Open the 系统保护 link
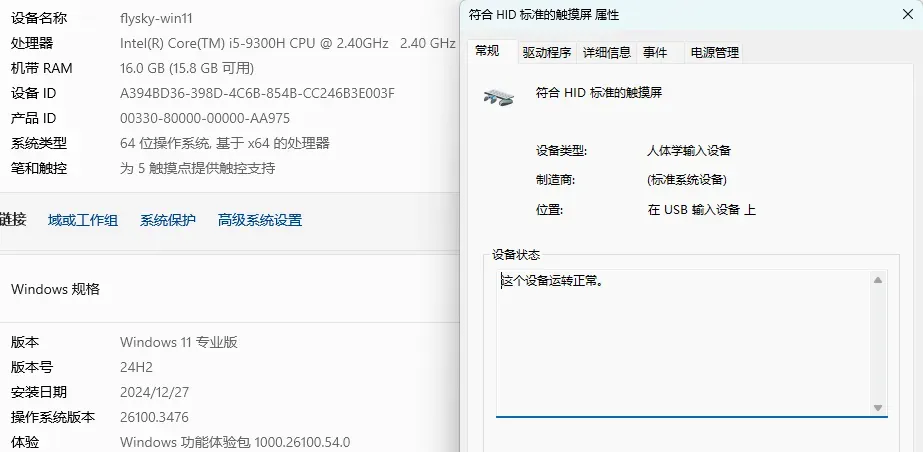The height and width of the screenshot is (452, 923). (168, 220)
